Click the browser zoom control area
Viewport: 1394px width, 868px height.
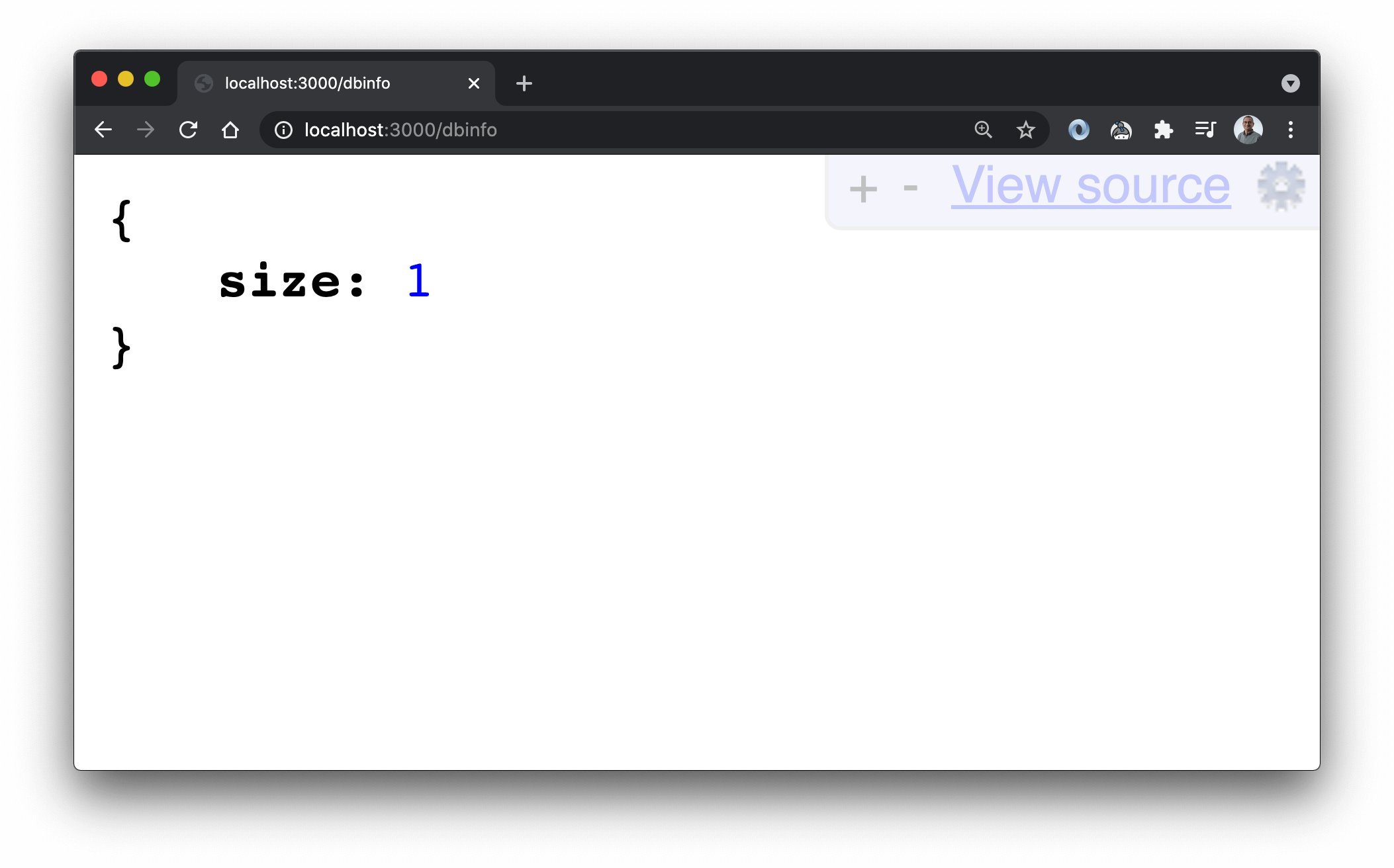click(984, 128)
